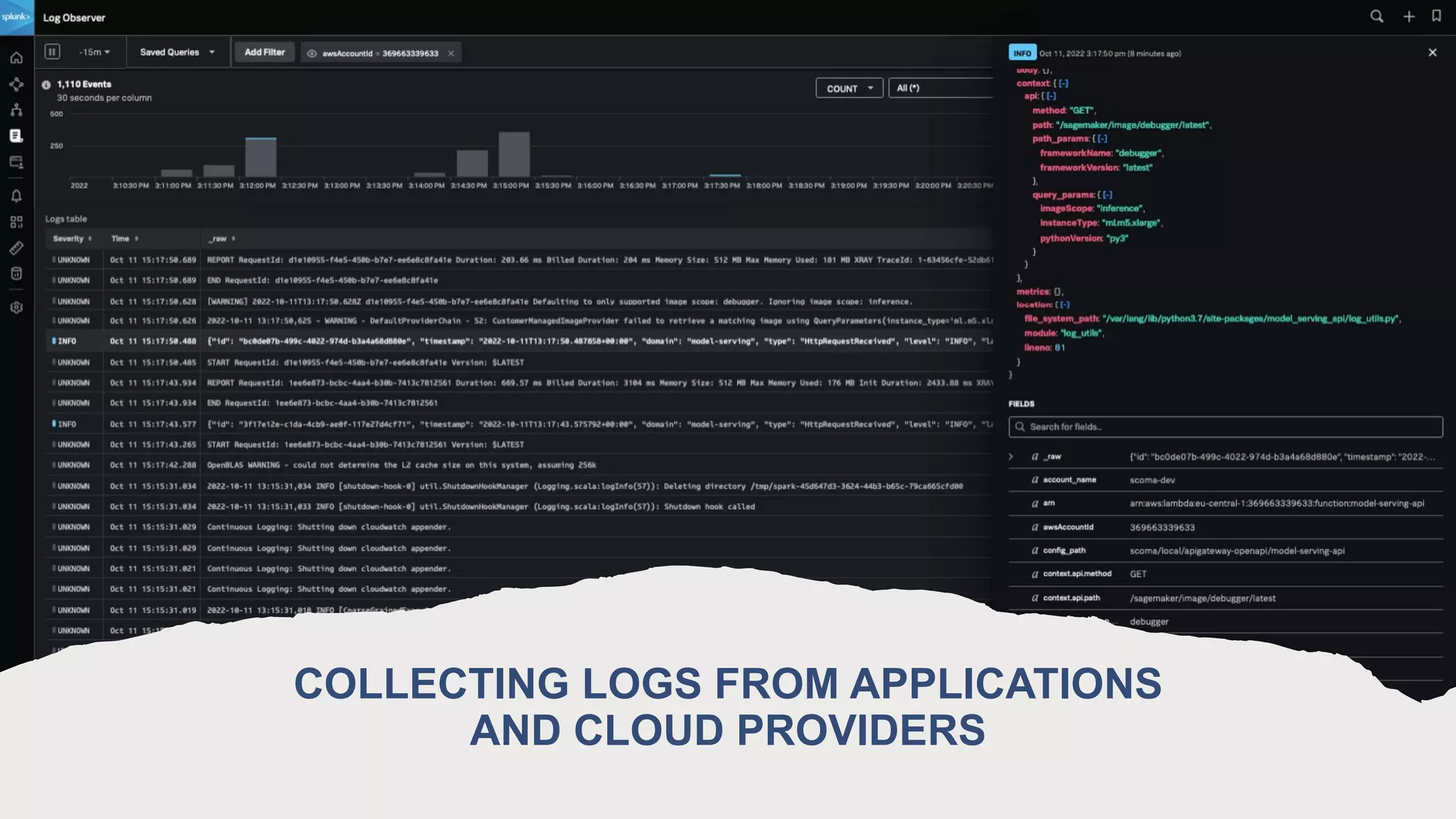Select the 'Shutdown hook called' log row
Screen dimensions: 1456x819
click(x=519, y=507)
